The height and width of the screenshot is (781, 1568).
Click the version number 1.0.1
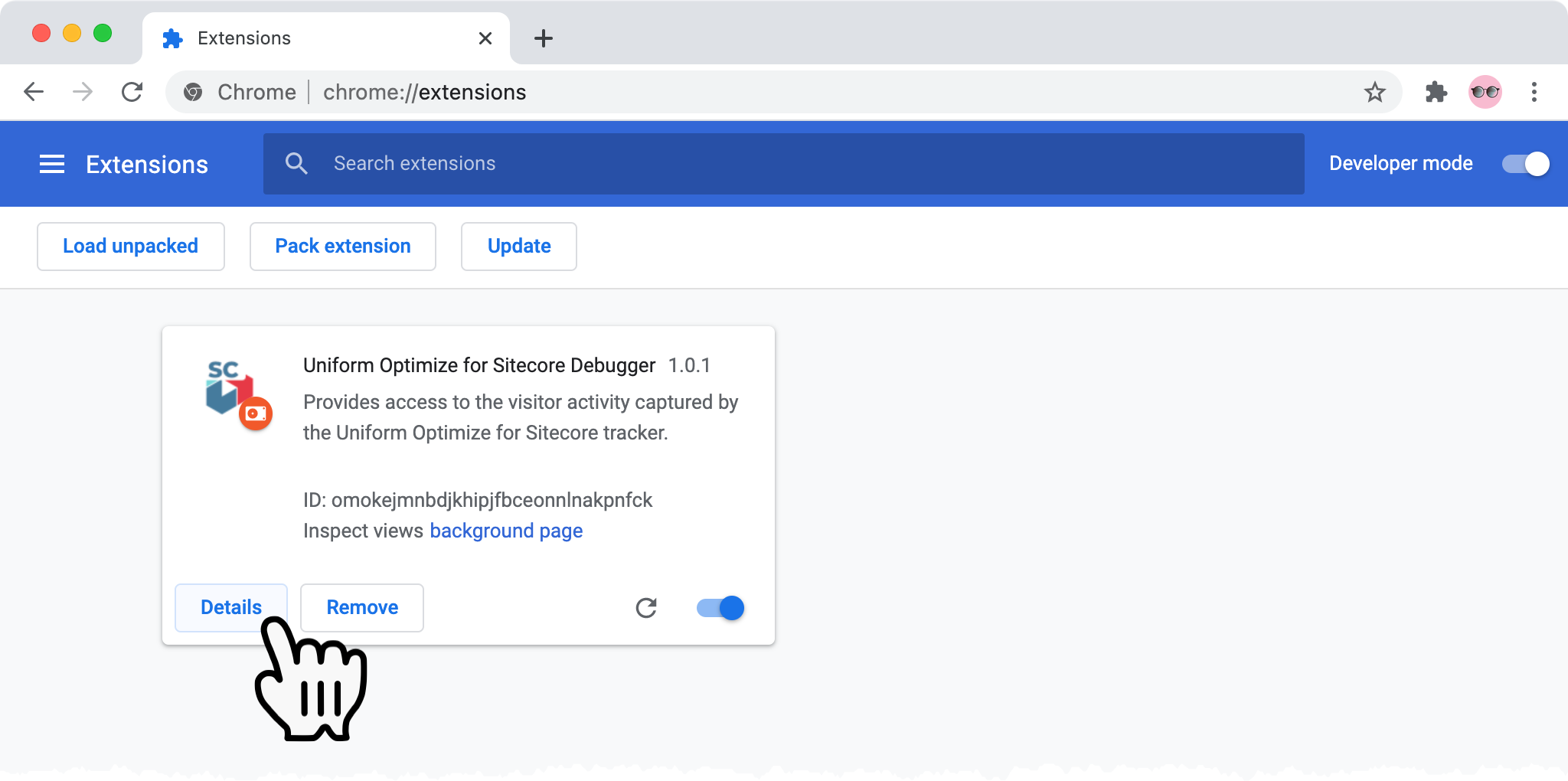pyautogui.click(x=689, y=365)
